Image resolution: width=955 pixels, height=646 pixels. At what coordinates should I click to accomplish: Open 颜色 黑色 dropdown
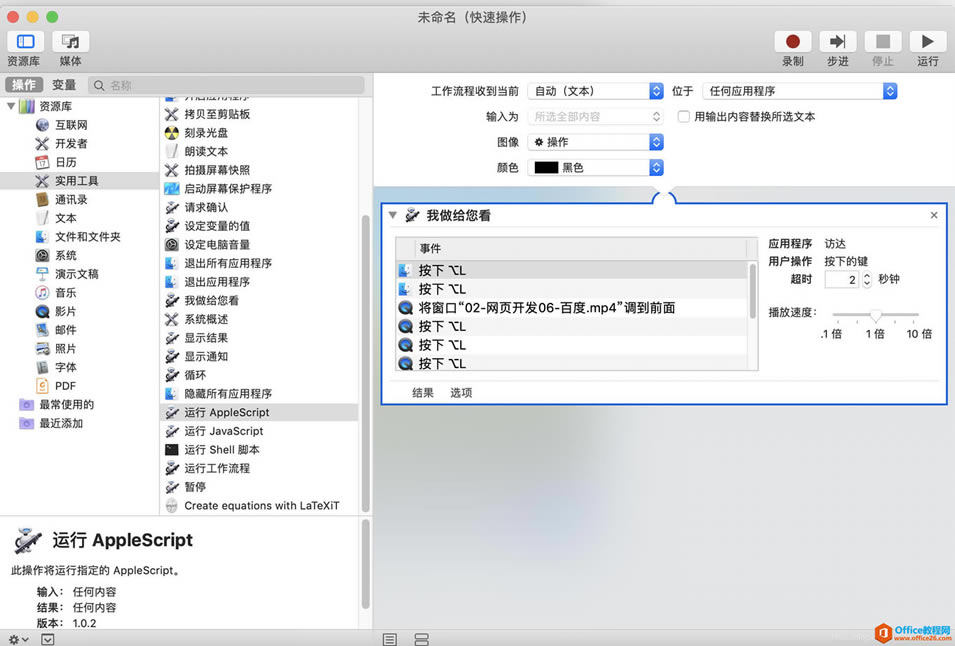(x=595, y=167)
